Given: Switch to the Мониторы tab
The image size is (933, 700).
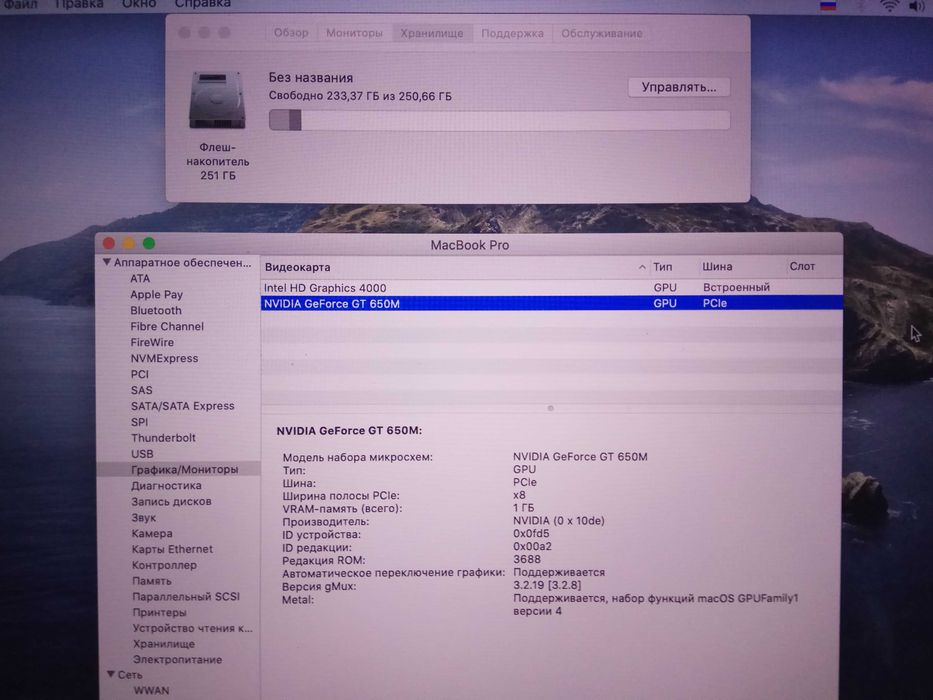Looking at the screenshot, I should point(354,33).
